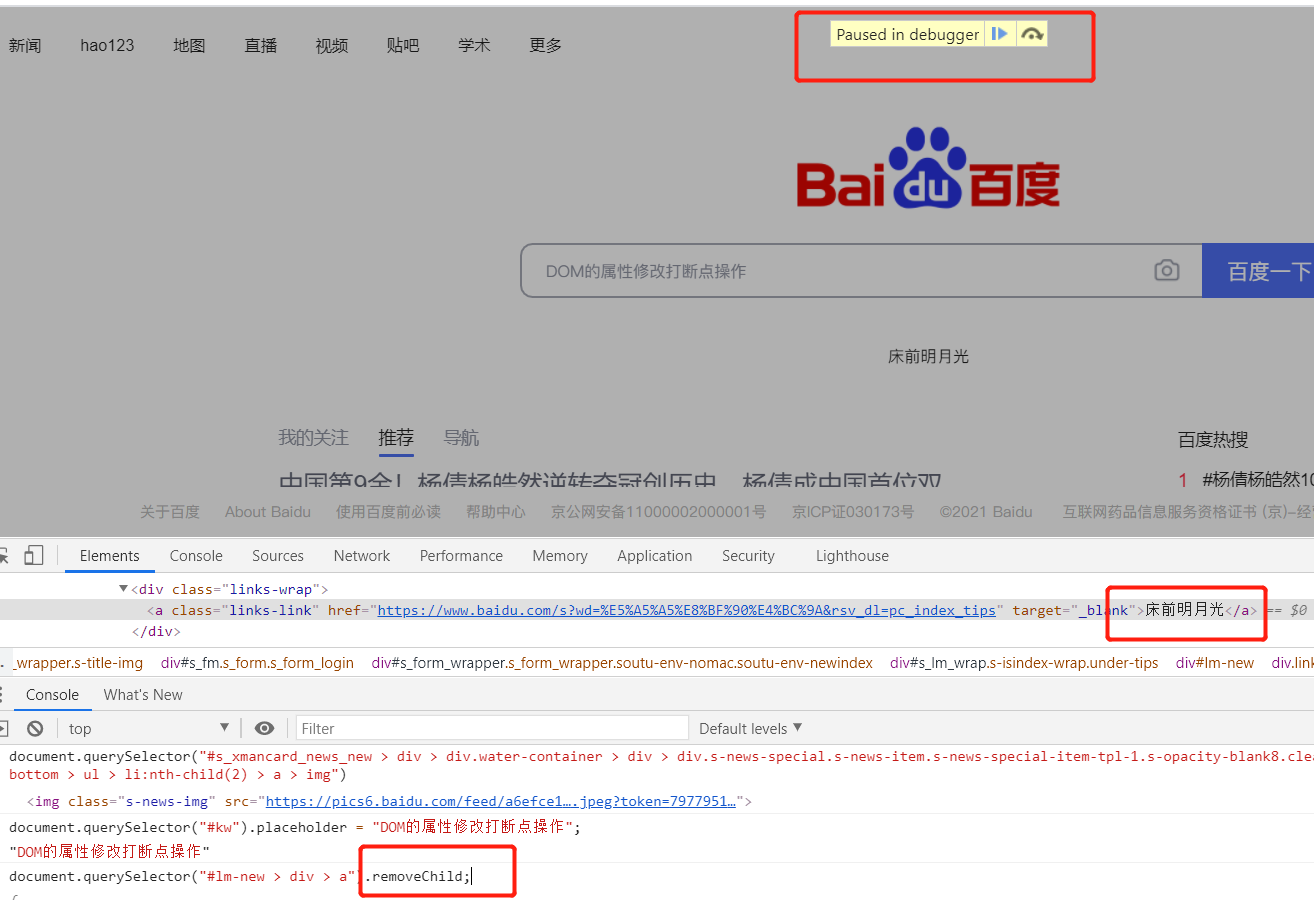
Task: Open the 京ICP证030173号 footer link
Action: click(853, 511)
